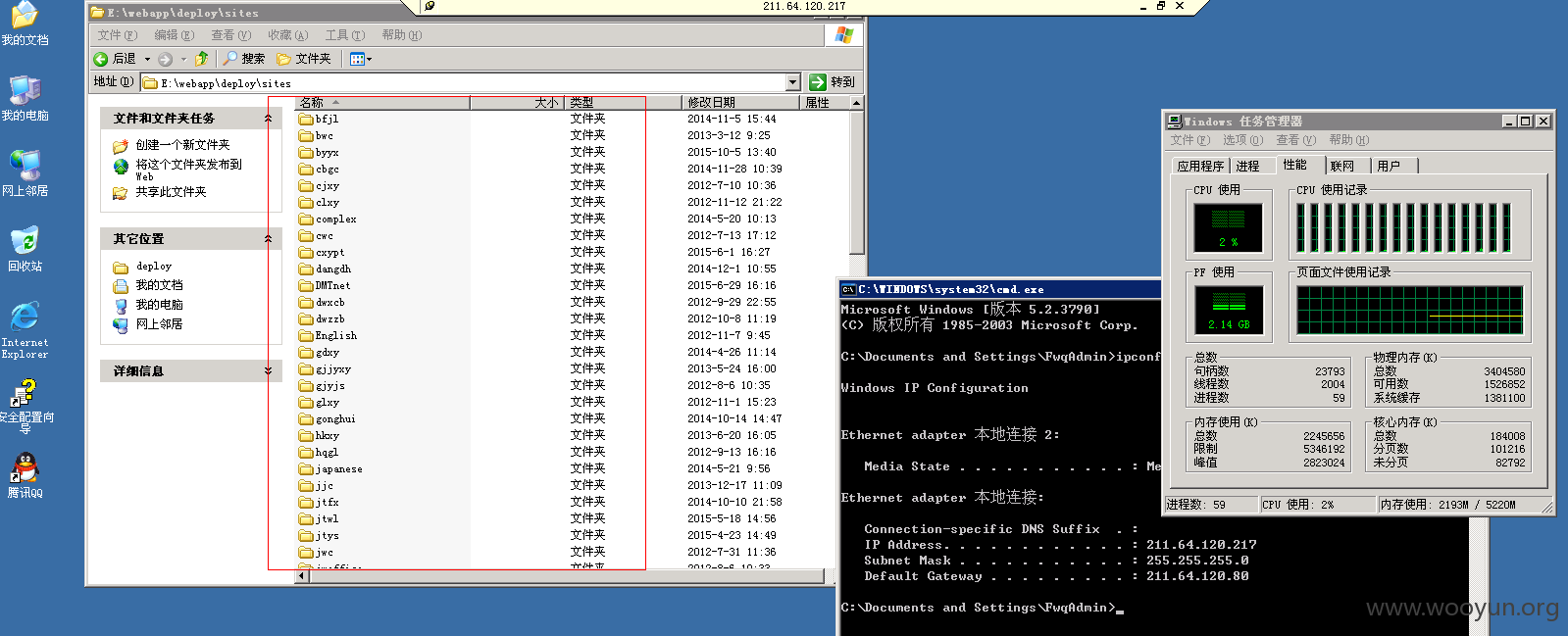
Task: Open the 收藏(A) menu in Explorer
Action: pos(288,34)
